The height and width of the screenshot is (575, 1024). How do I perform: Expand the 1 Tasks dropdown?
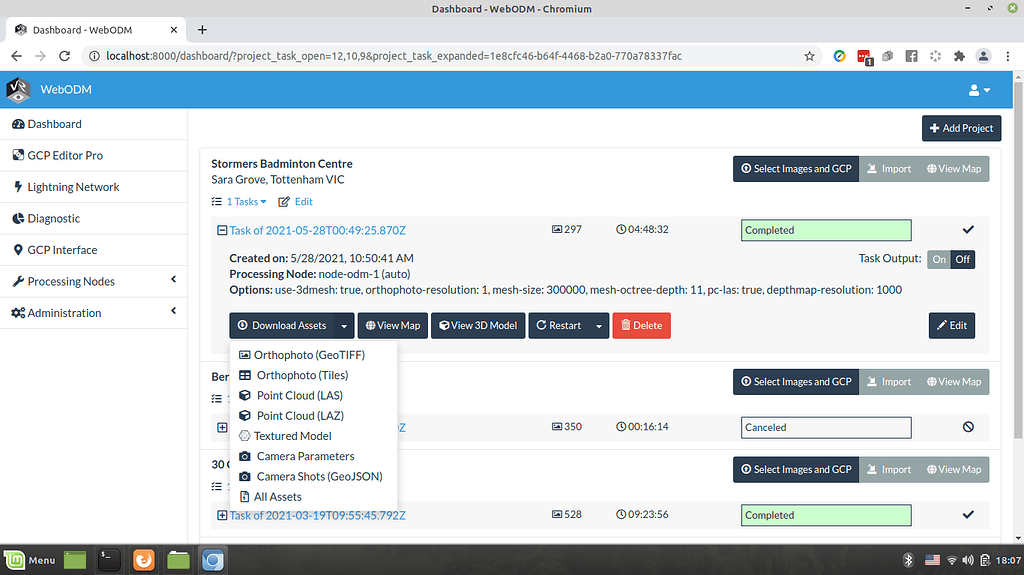[x=245, y=202]
